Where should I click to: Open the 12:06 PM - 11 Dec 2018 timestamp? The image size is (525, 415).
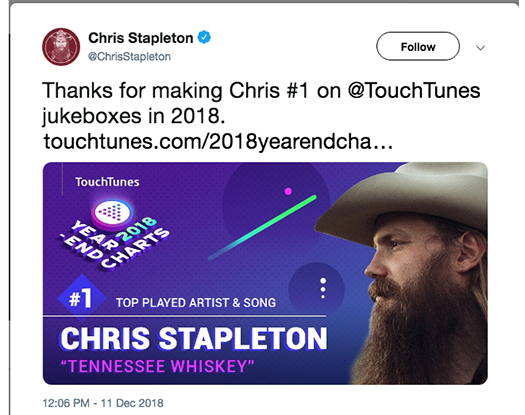103,403
